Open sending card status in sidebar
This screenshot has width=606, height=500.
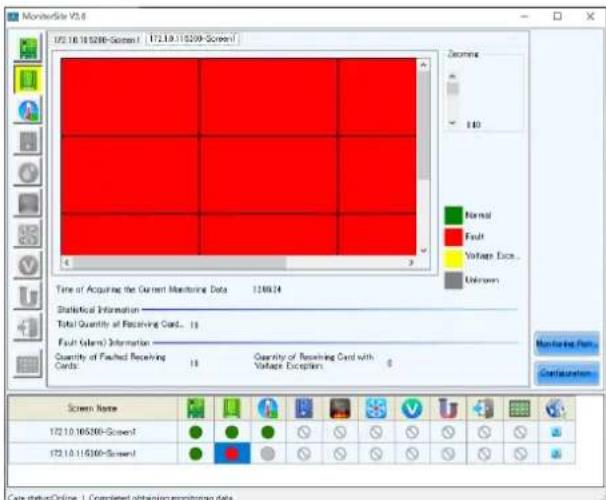[x=29, y=49]
